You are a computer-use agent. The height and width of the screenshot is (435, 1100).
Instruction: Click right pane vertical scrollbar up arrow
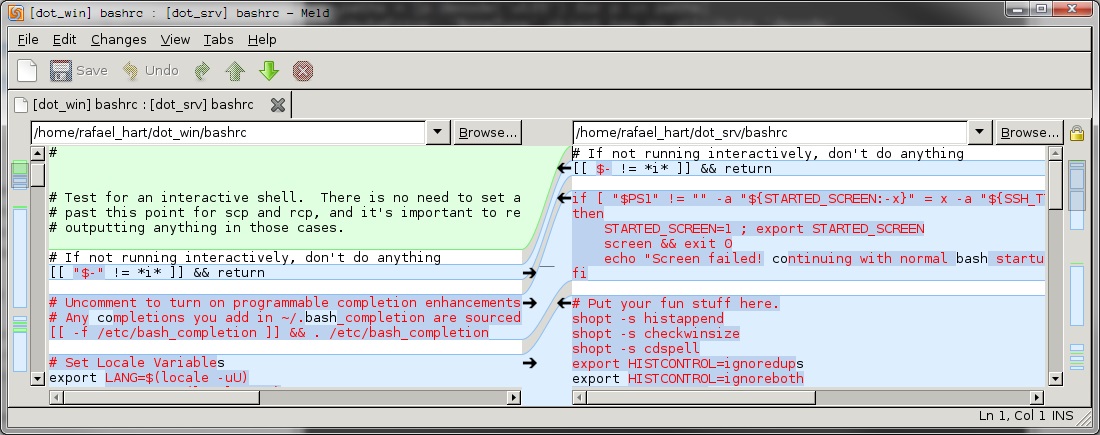(1055, 153)
